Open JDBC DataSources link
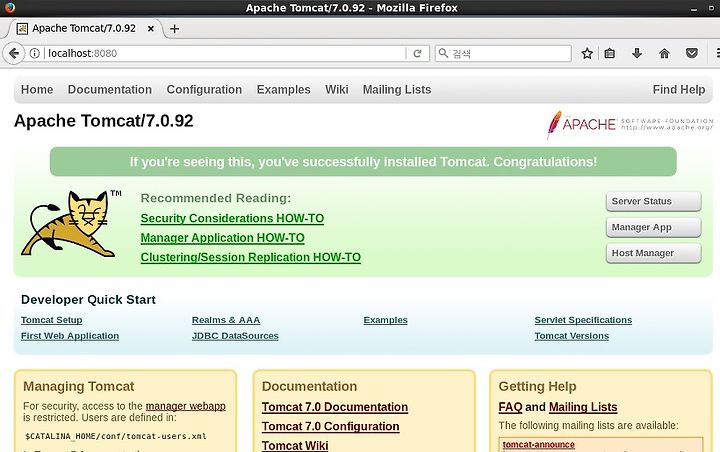This screenshot has width=720, height=452. coord(235,336)
